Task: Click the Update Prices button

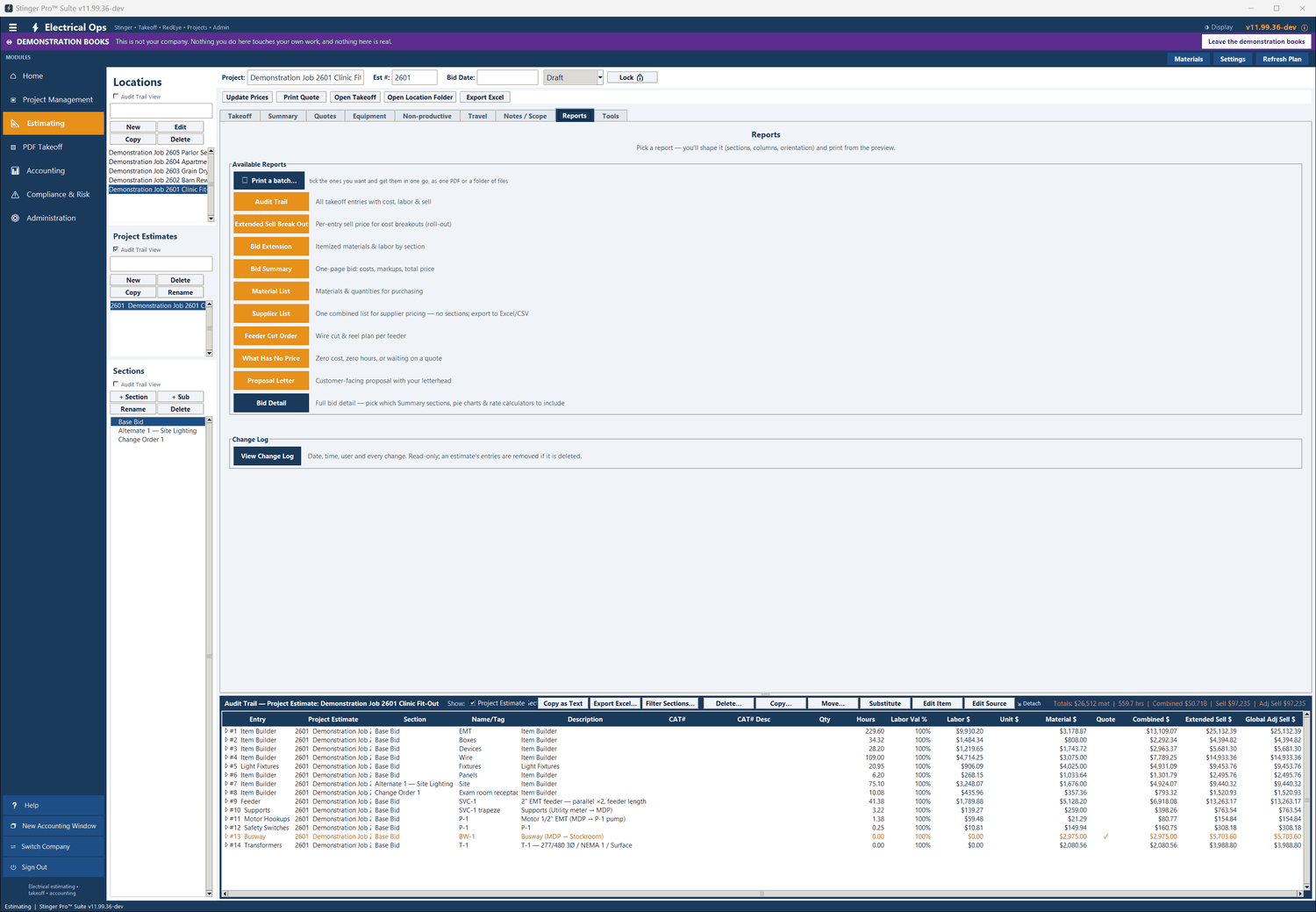Action: [247, 97]
